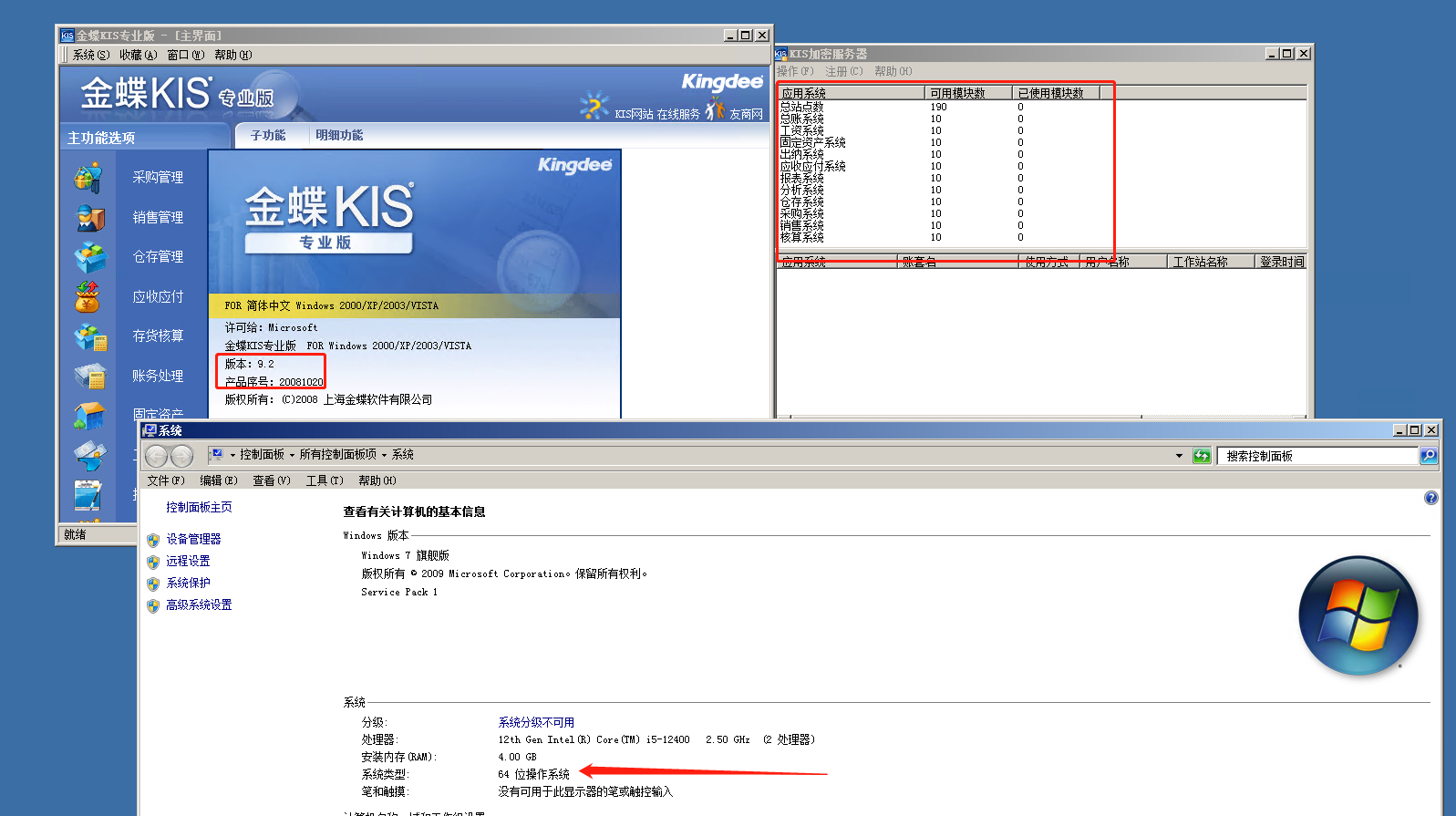Expand the address bar history dropdown arrow
This screenshot has height=816, width=1456.
pyautogui.click(x=1179, y=456)
